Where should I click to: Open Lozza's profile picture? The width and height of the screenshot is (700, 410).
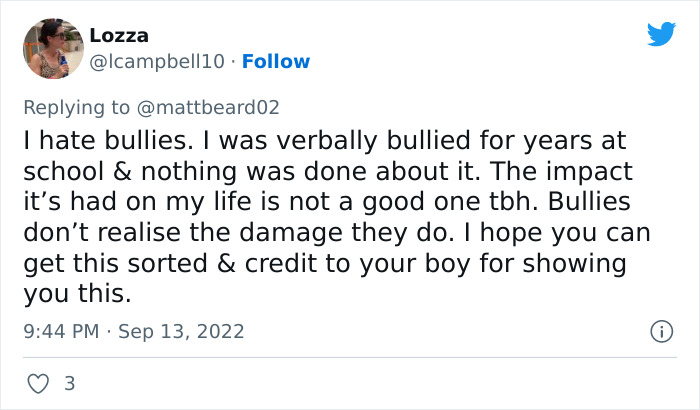click(52, 48)
